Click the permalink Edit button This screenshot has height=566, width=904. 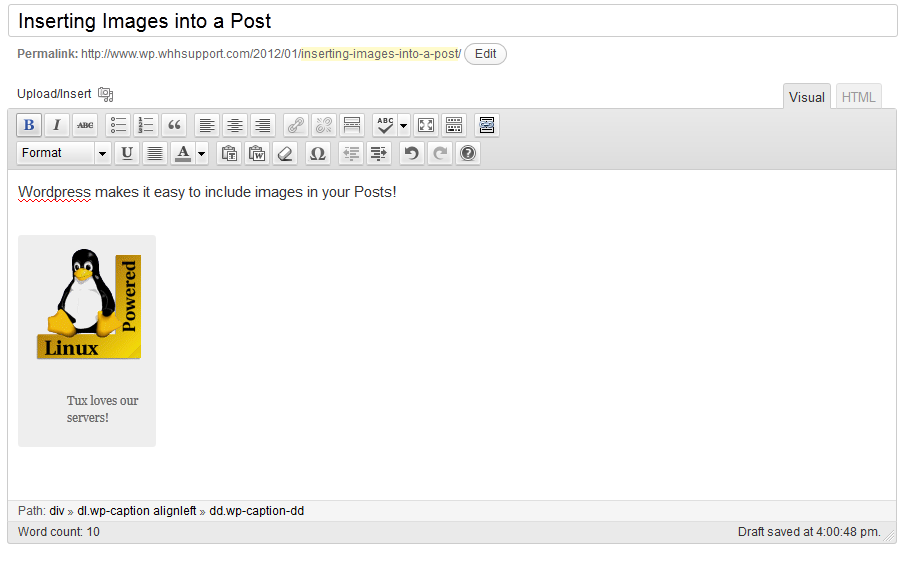(x=485, y=54)
